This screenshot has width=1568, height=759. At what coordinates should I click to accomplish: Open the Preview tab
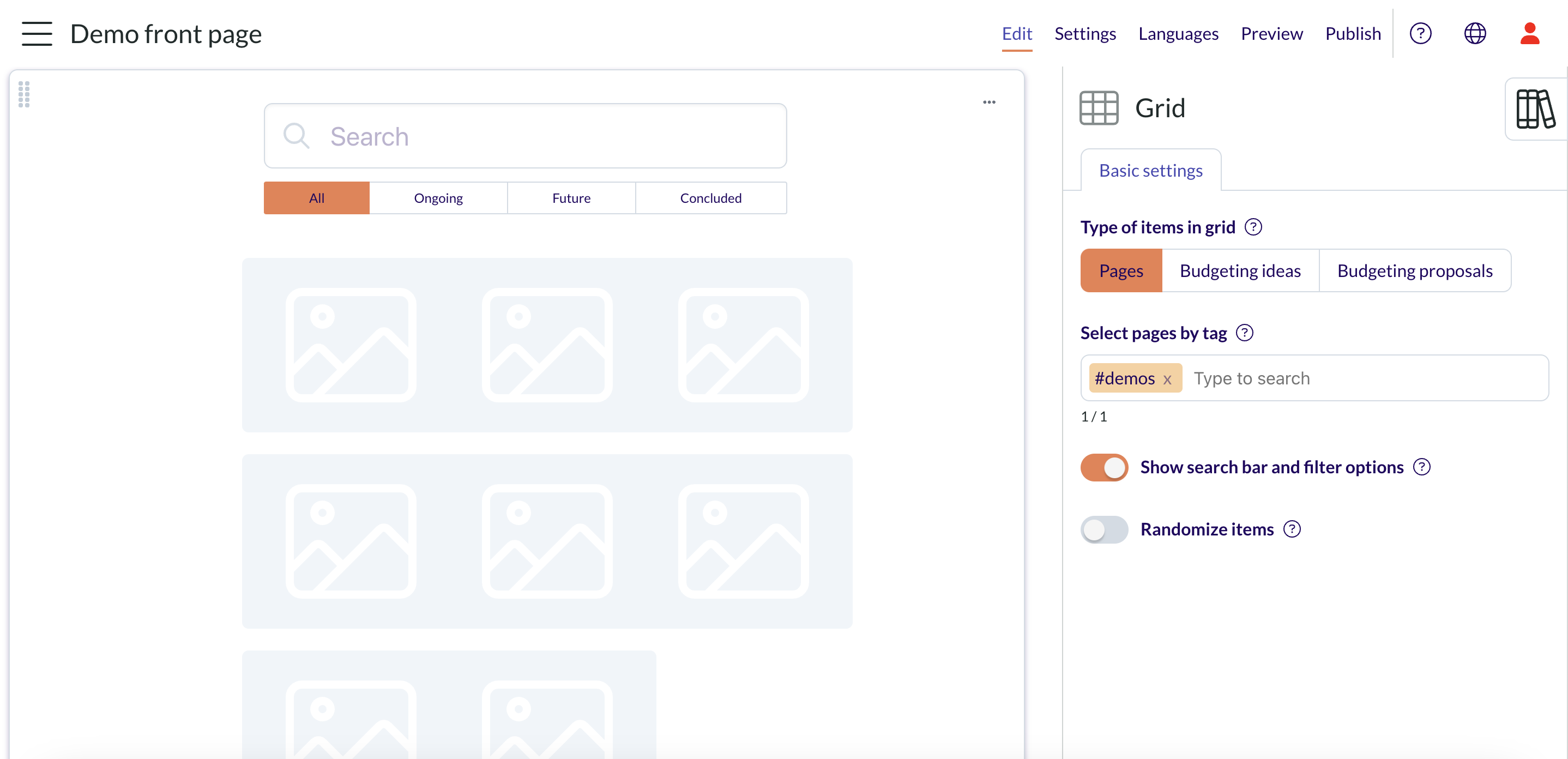point(1271,33)
